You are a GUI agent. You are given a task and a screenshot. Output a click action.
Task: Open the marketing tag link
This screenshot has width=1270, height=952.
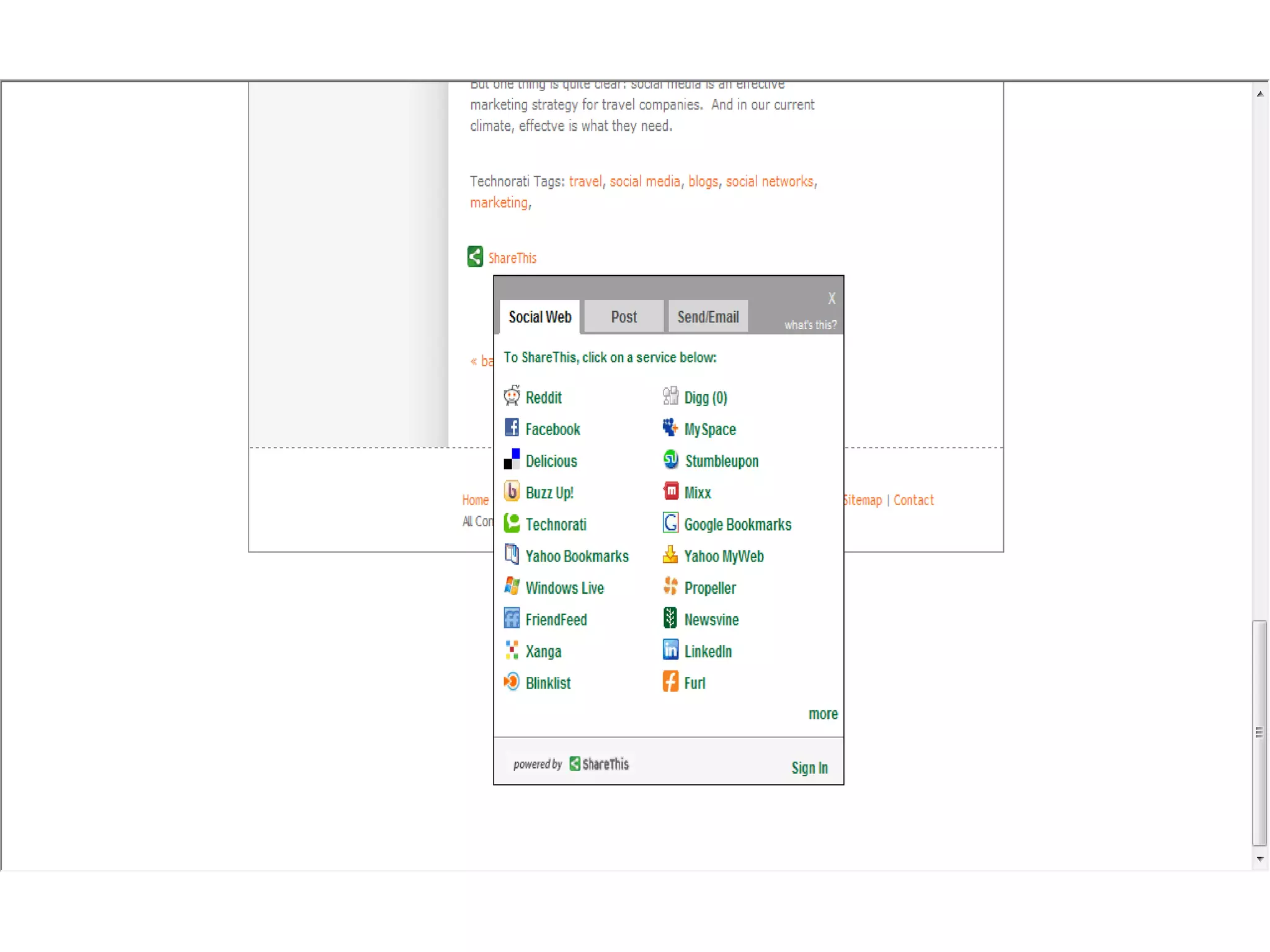click(499, 203)
